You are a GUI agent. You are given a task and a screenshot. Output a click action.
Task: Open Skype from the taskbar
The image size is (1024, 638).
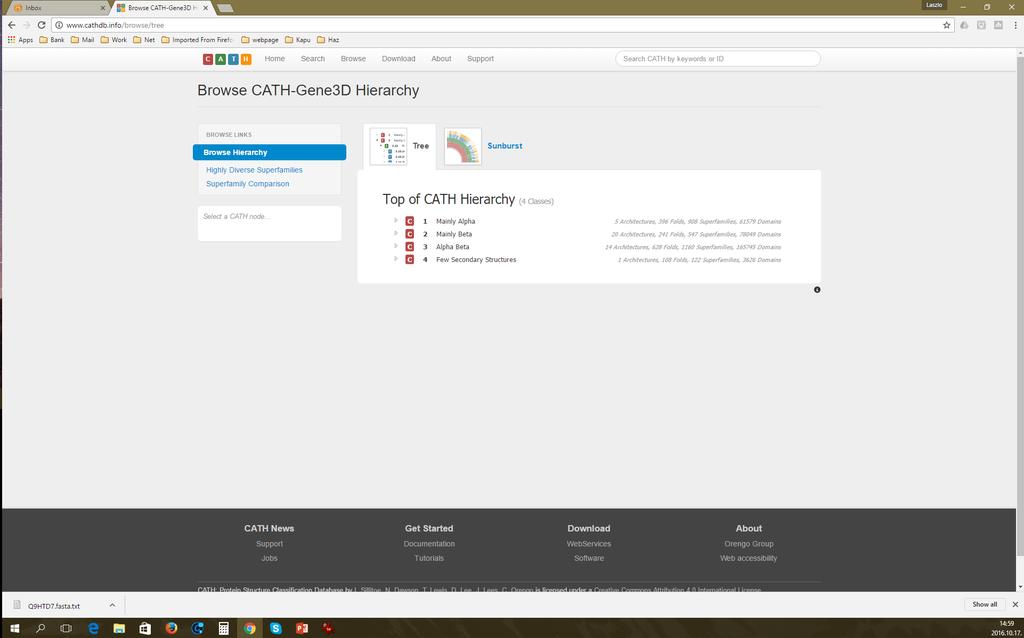click(276, 628)
